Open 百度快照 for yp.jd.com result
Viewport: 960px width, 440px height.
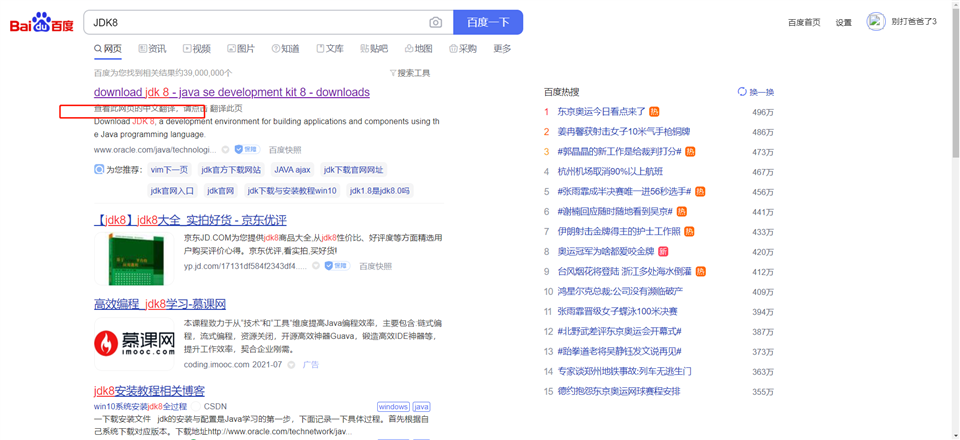tap(375, 266)
